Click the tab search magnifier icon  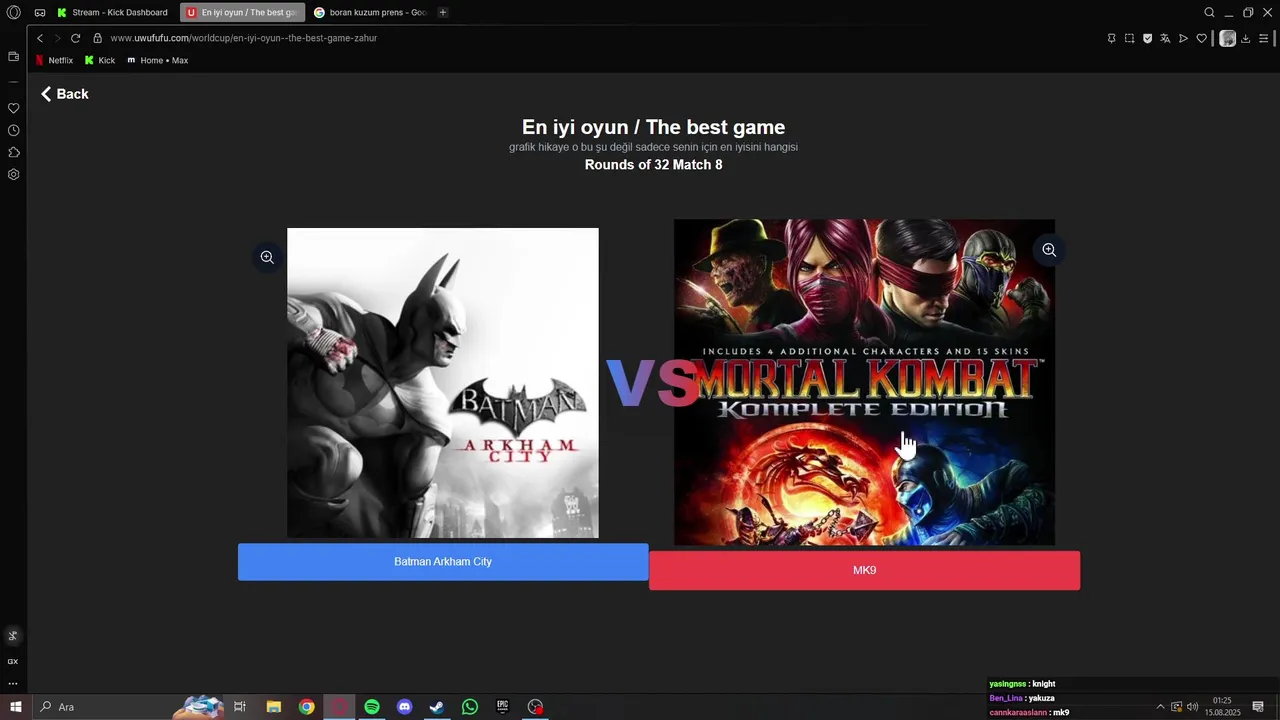[x=1209, y=13]
